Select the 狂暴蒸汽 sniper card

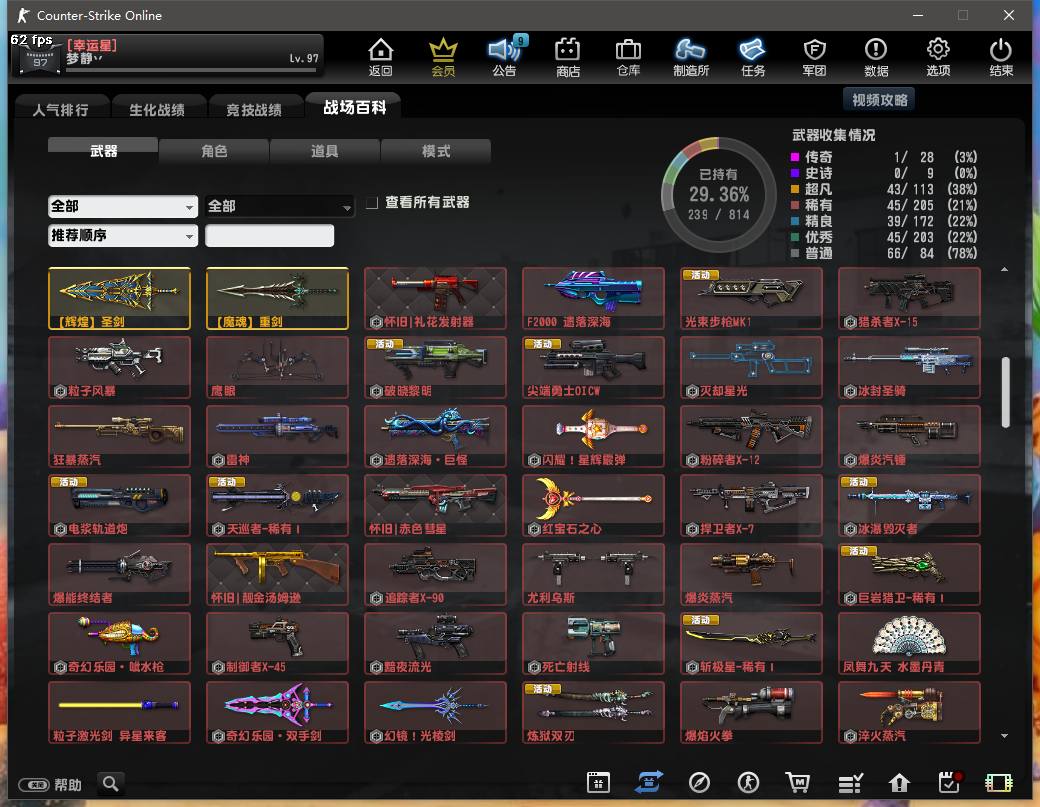click(x=119, y=436)
